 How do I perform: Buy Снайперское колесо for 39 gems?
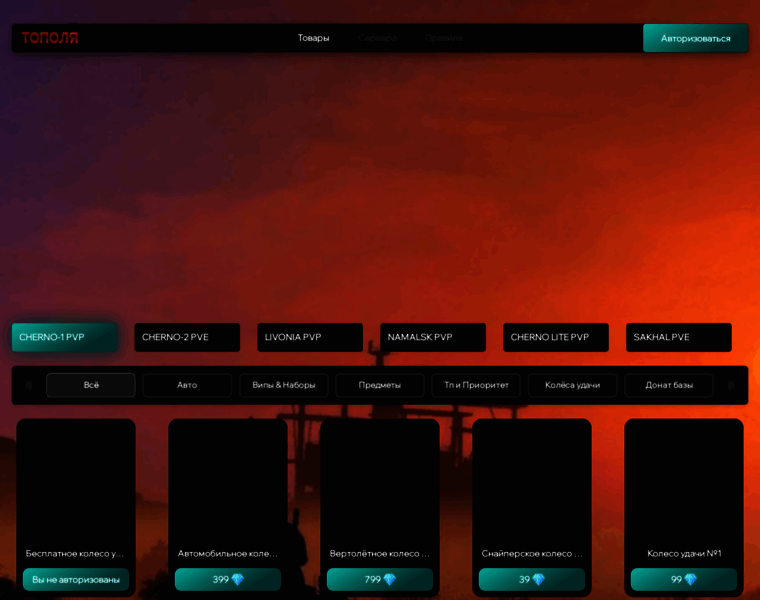(532, 580)
